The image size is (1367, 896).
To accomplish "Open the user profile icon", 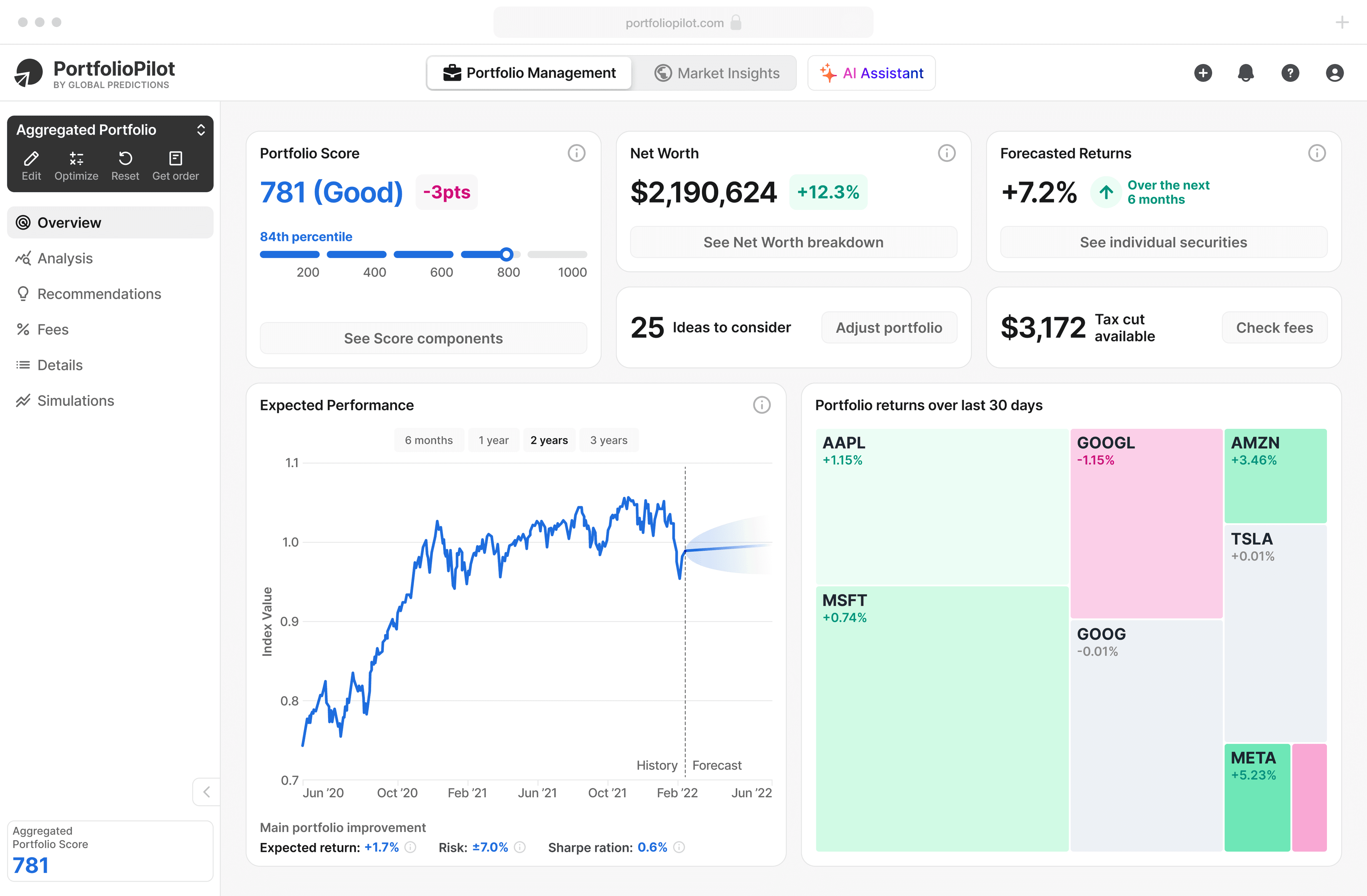I will [x=1334, y=73].
